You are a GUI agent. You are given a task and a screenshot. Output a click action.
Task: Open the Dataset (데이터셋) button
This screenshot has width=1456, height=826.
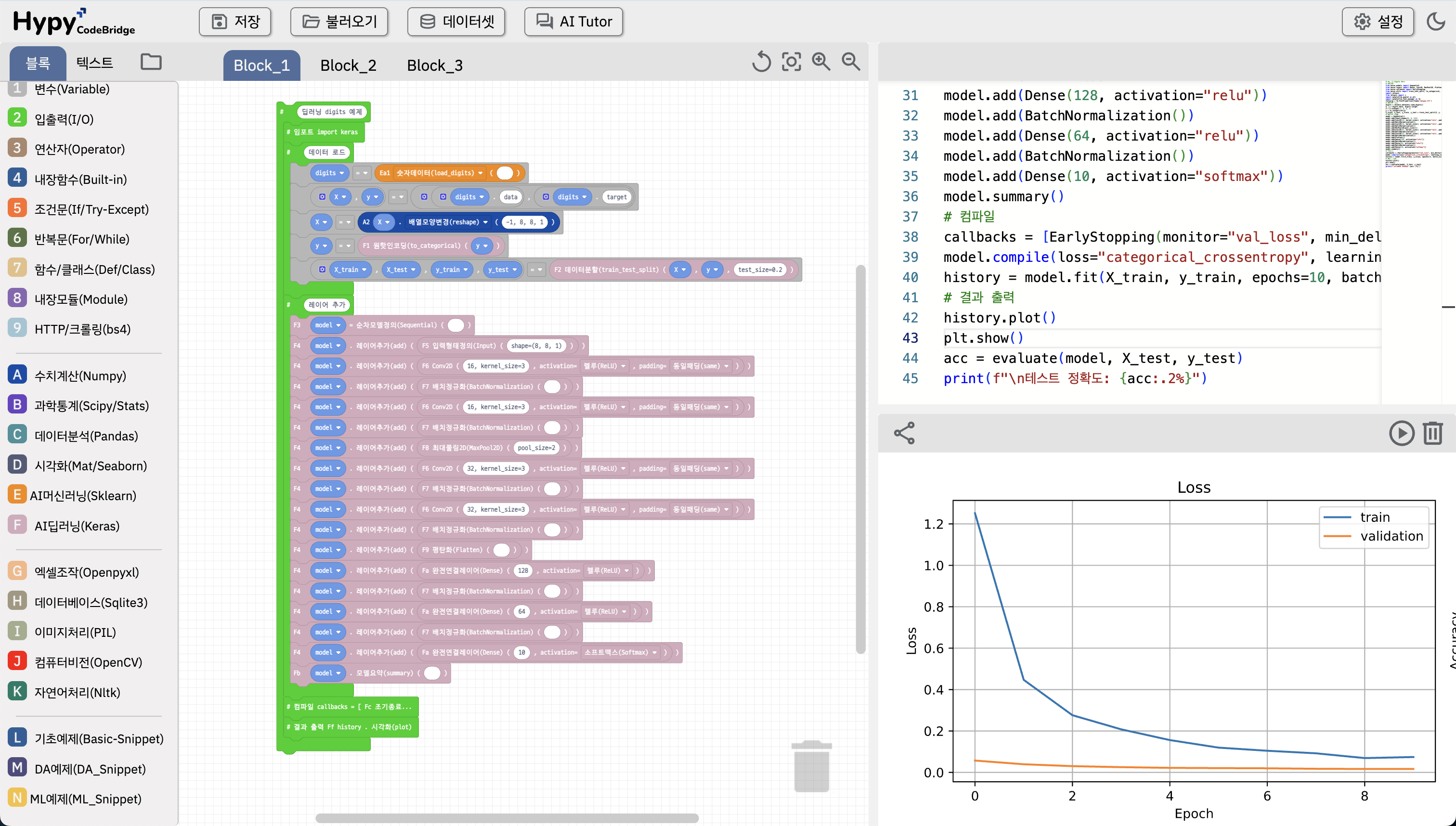pyautogui.click(x=456, y=22)
